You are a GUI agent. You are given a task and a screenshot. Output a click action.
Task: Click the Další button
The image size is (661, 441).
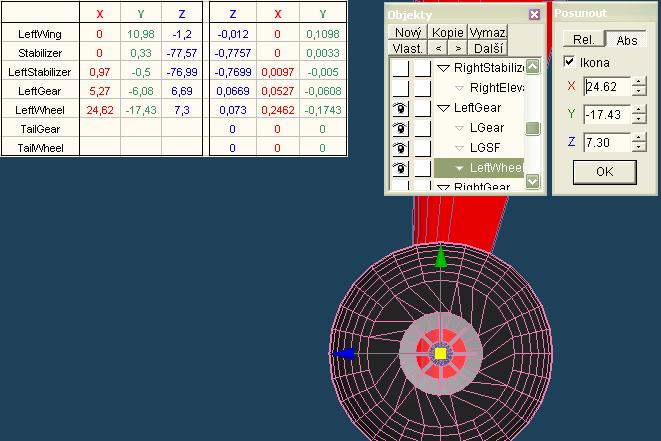(488, 48)
